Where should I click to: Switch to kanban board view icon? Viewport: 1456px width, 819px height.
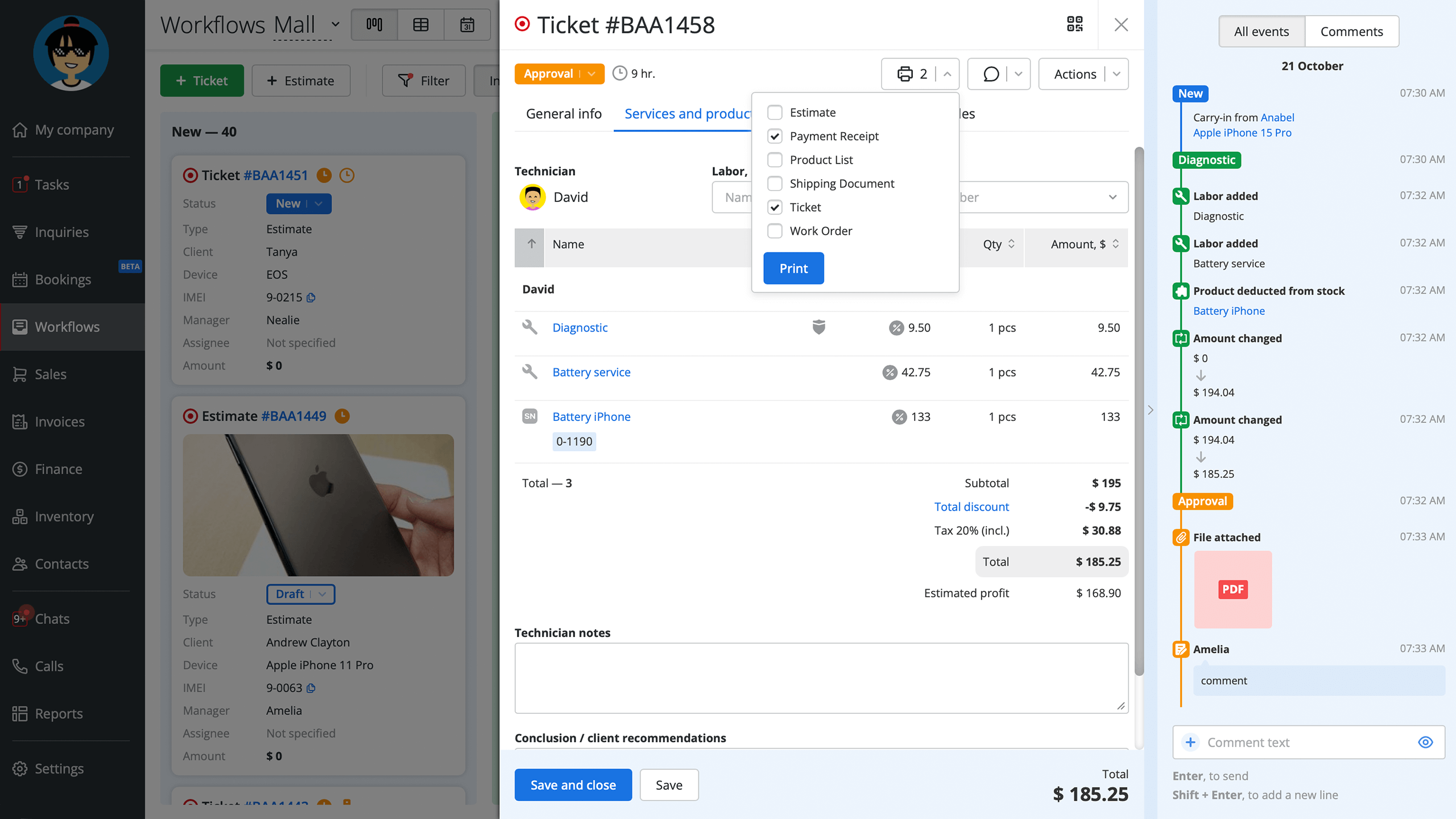tap(374, 24)
